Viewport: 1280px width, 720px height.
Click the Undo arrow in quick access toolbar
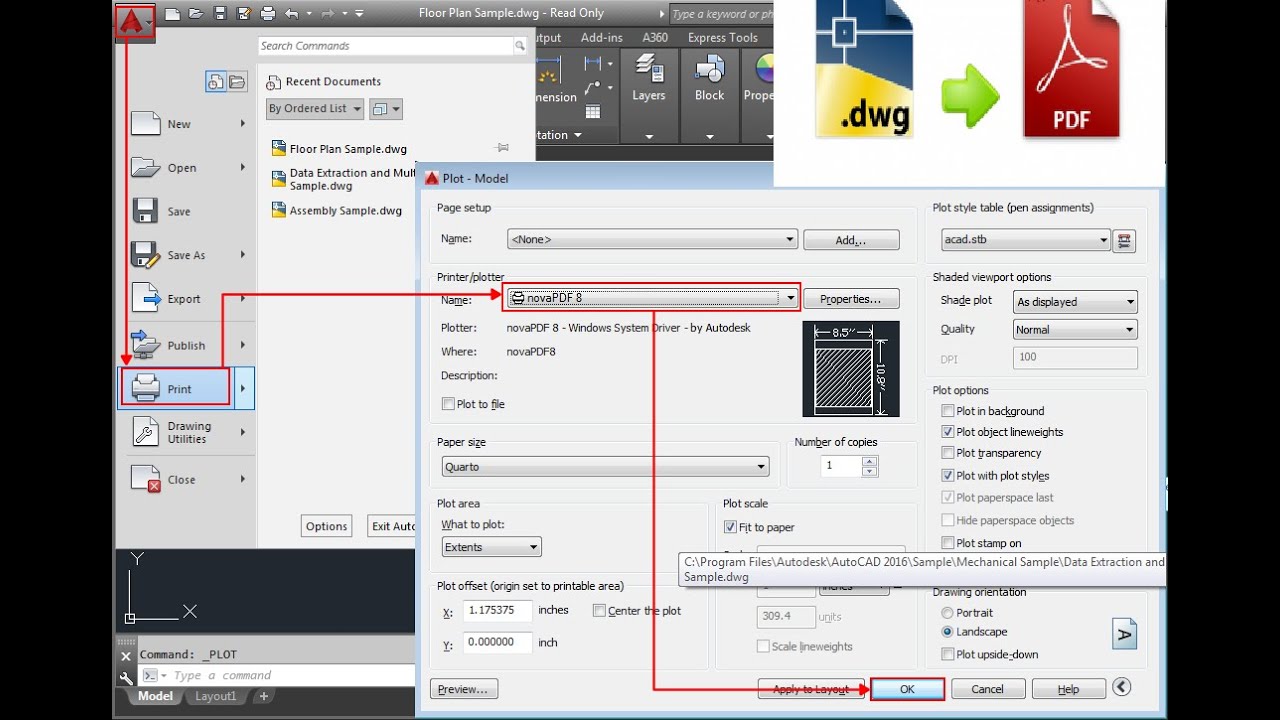click(291, 14)
